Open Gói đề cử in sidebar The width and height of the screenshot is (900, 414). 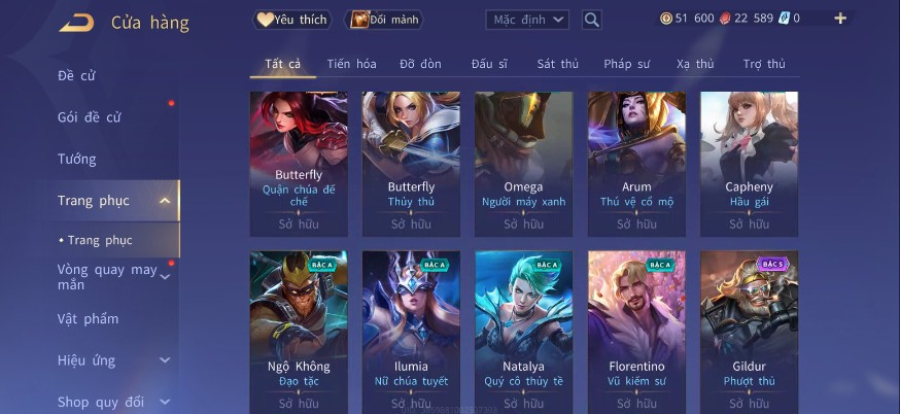[90, 117]
